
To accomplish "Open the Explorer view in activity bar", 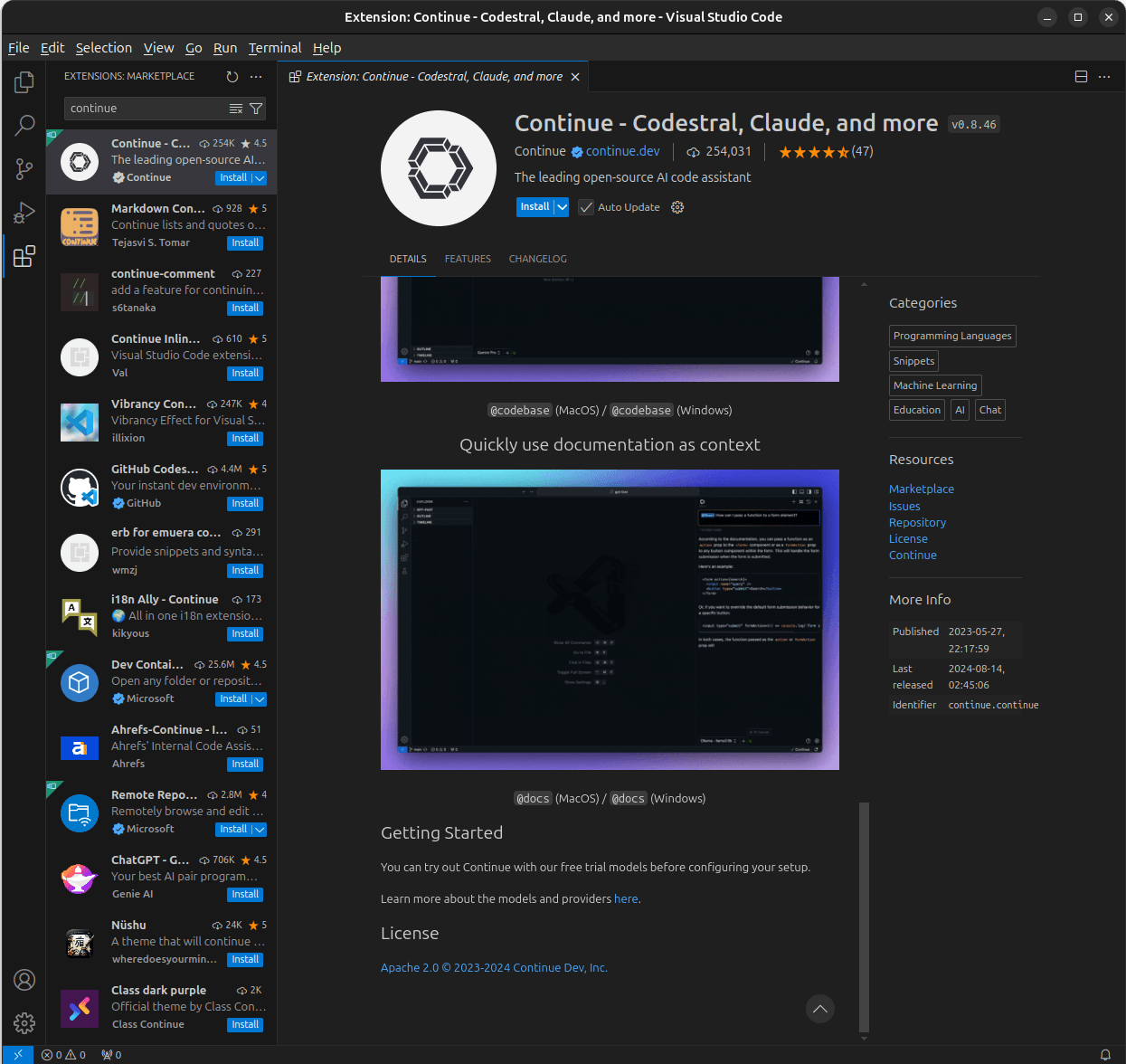I will (x=24, y=82).
